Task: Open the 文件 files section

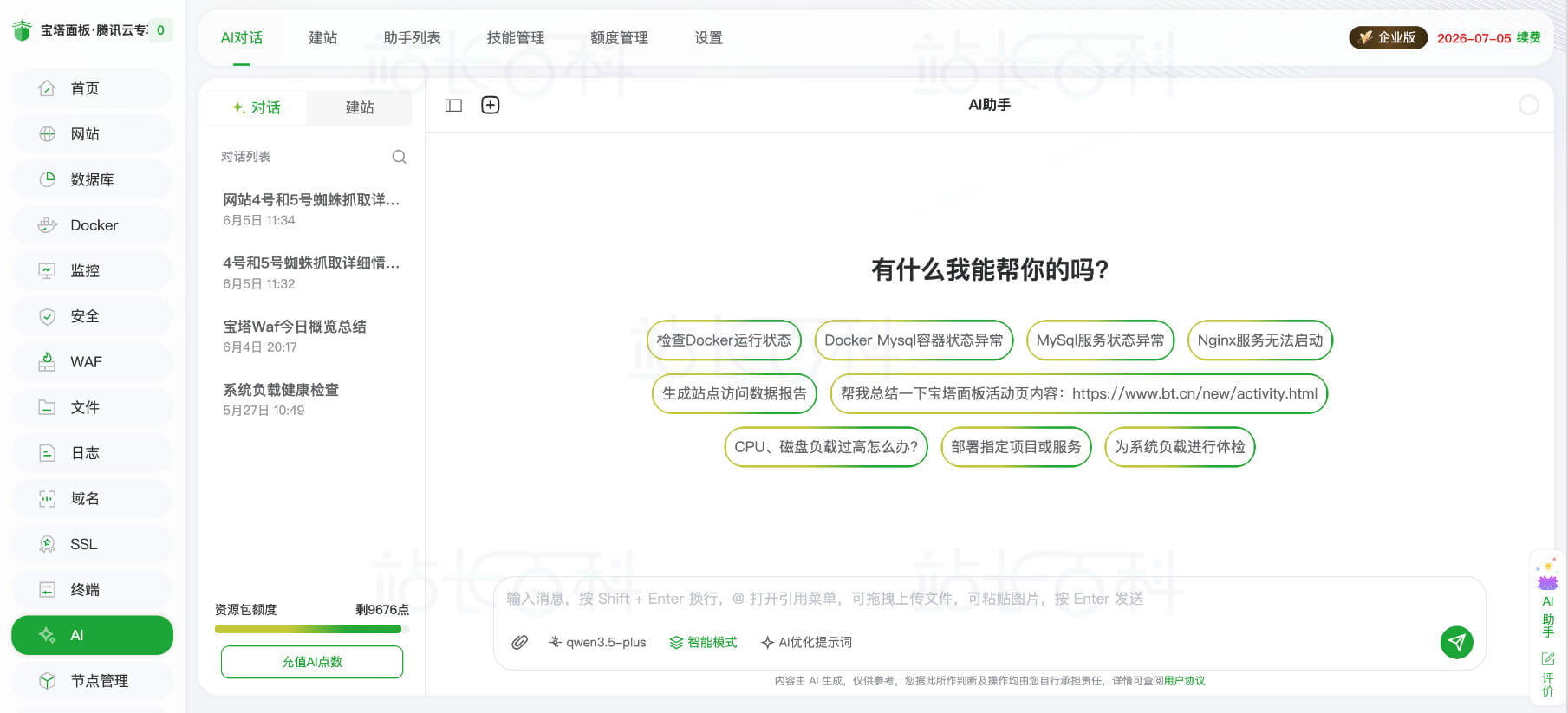Action: click(92, 407)
